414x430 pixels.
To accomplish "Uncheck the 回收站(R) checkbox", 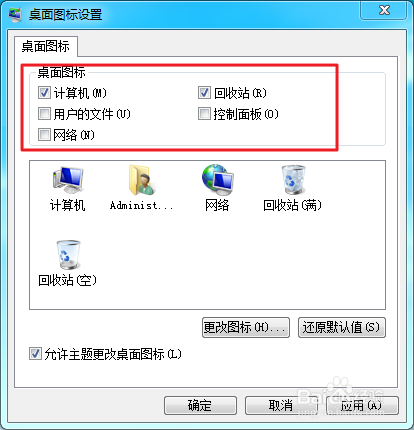I will pos(204,93).
